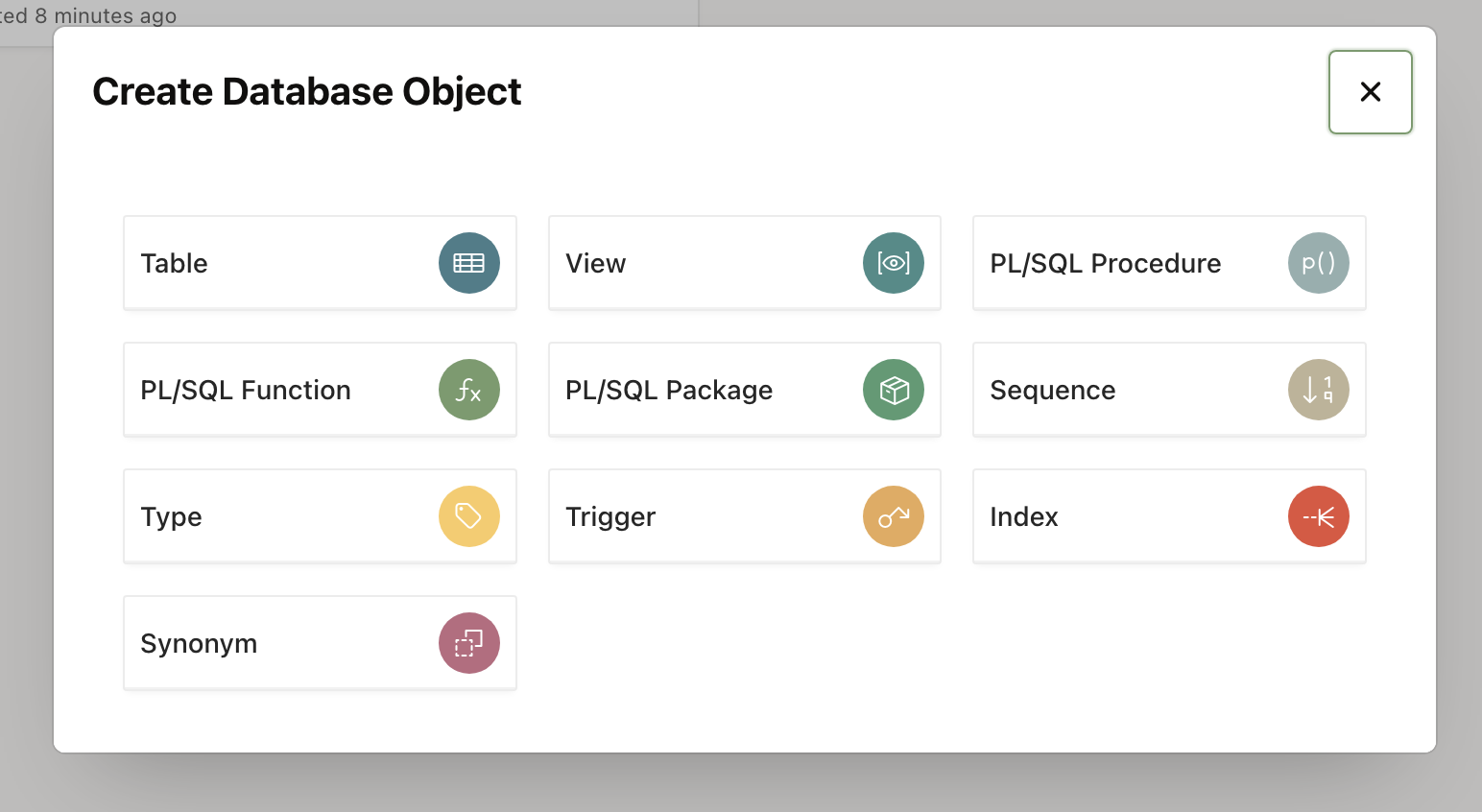Select the View object option
Screen dimensions: 1482x812
click(x=710, y=263)
